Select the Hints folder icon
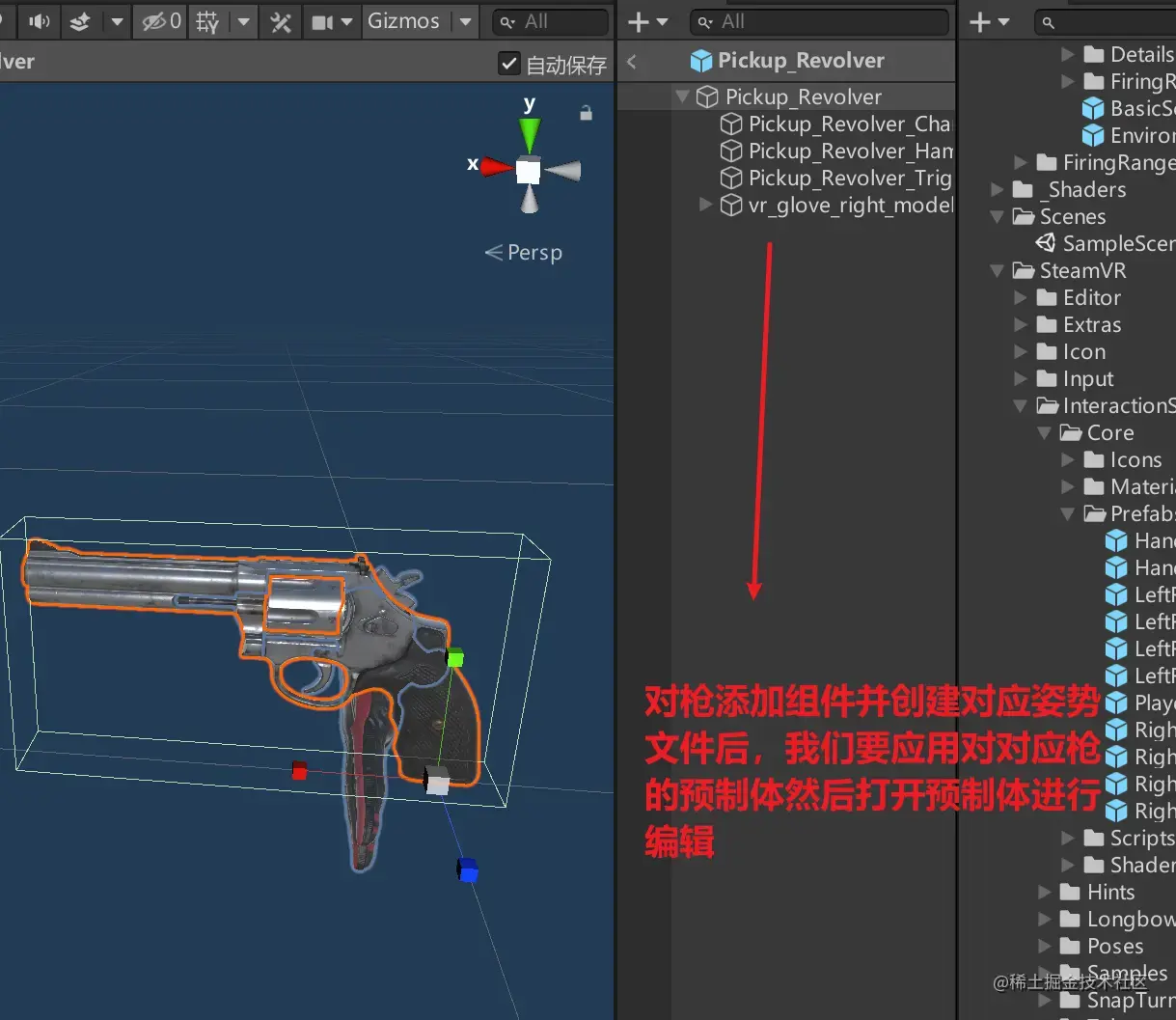The image size is (1176, 1020). tap(1070, 892)
